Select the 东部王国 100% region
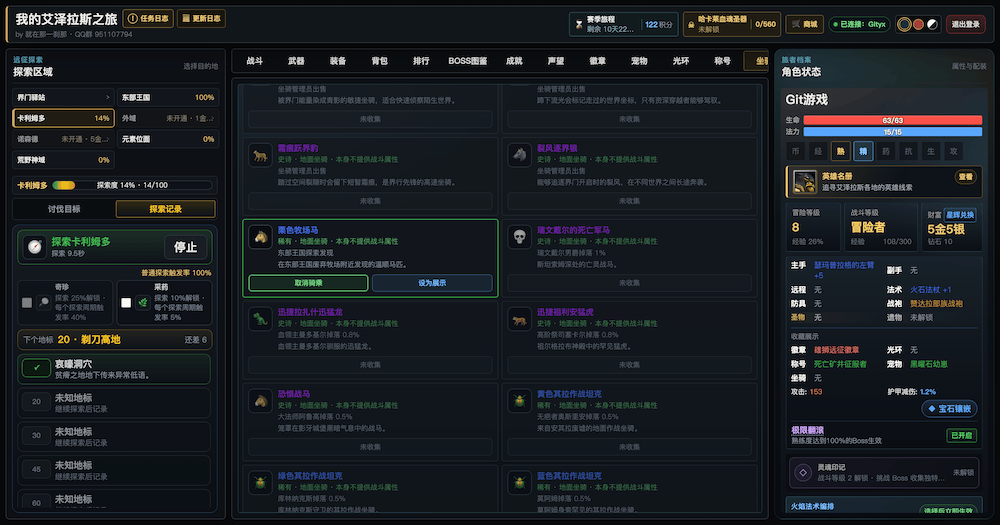Screen dimensions: 1000x525 pos(168,98)
